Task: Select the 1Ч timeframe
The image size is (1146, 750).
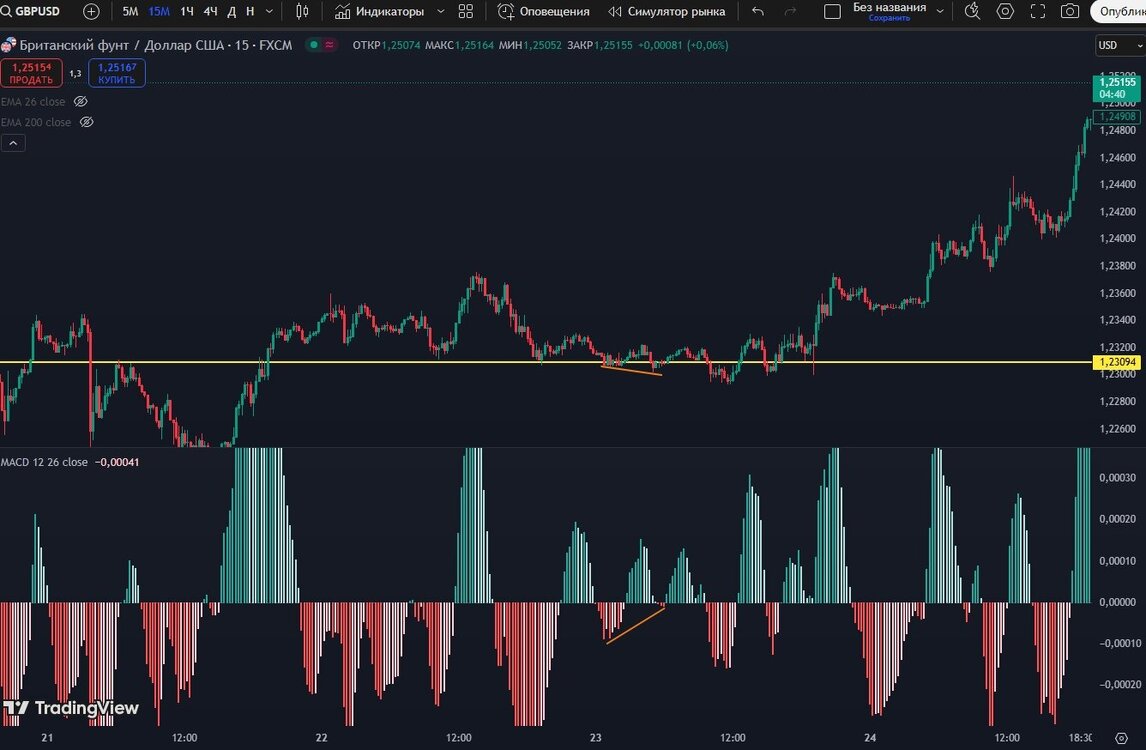Action: tap(187, 12)
